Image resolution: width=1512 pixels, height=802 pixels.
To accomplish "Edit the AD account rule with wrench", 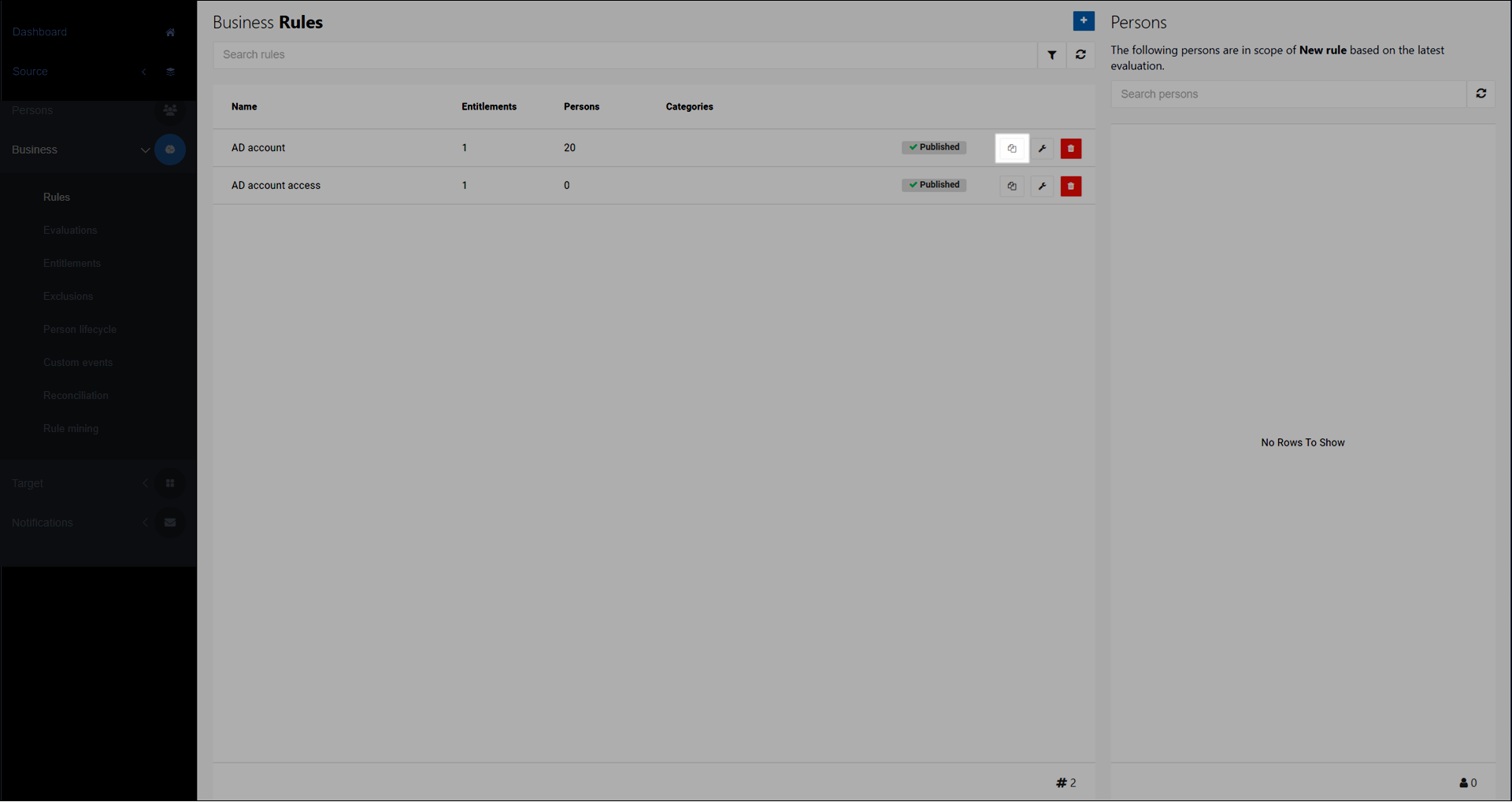I will click(x=1042, y=149).
